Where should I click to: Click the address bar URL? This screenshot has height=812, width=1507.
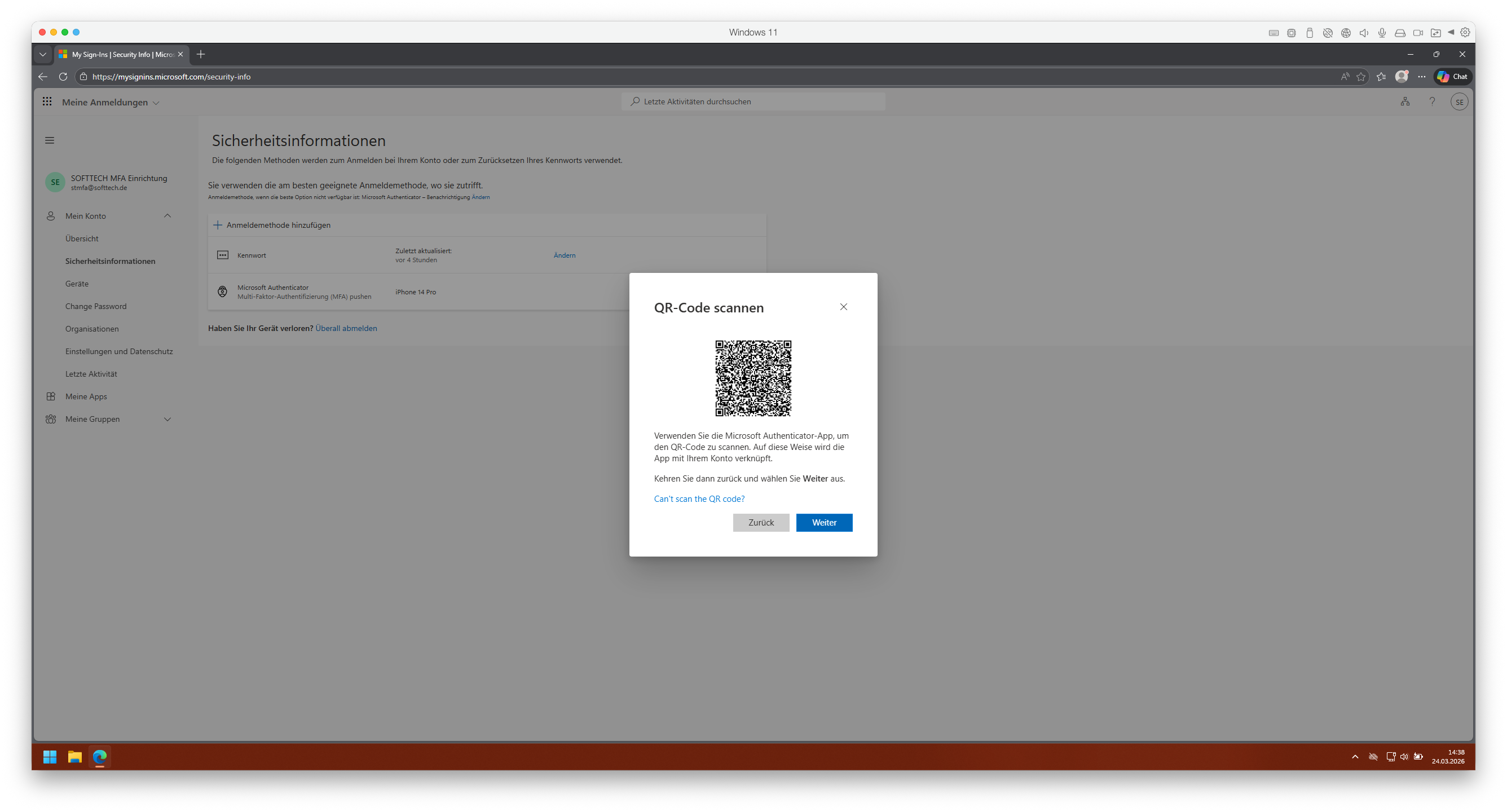[x=171, y=77]
